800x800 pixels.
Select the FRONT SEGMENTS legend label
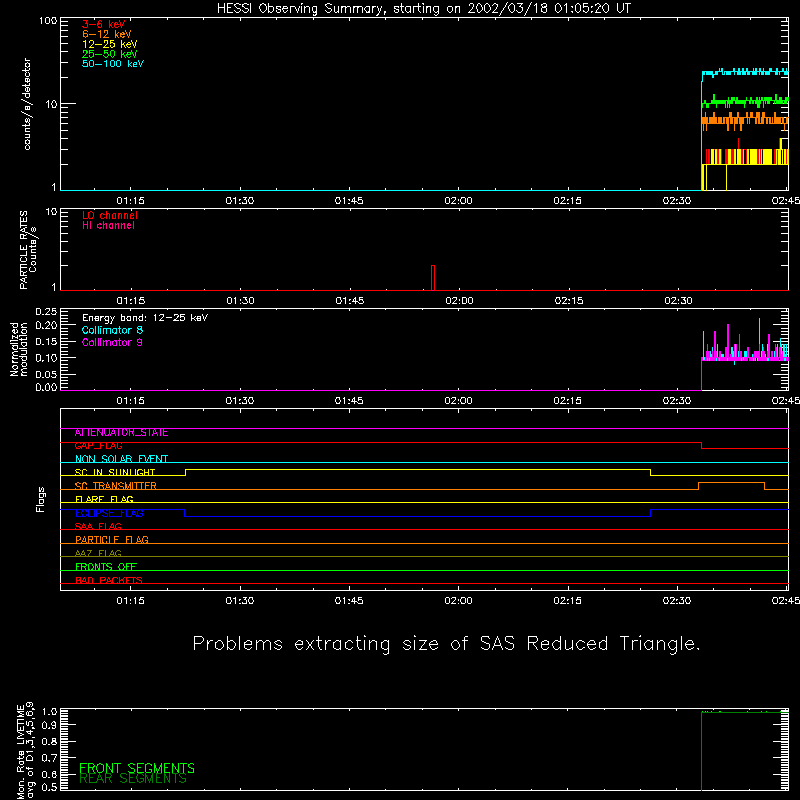(137, 768)
